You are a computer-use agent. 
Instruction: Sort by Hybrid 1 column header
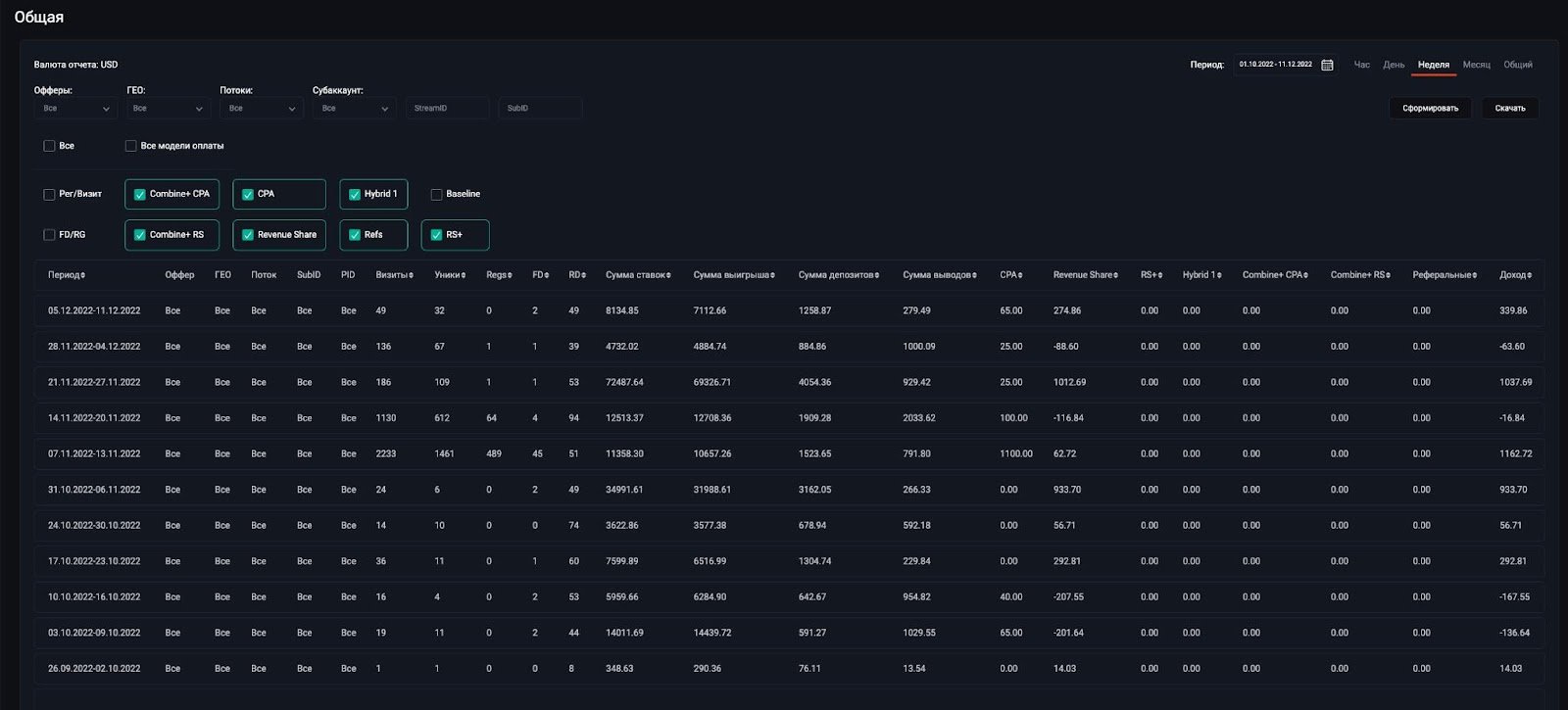point(1202,275)
